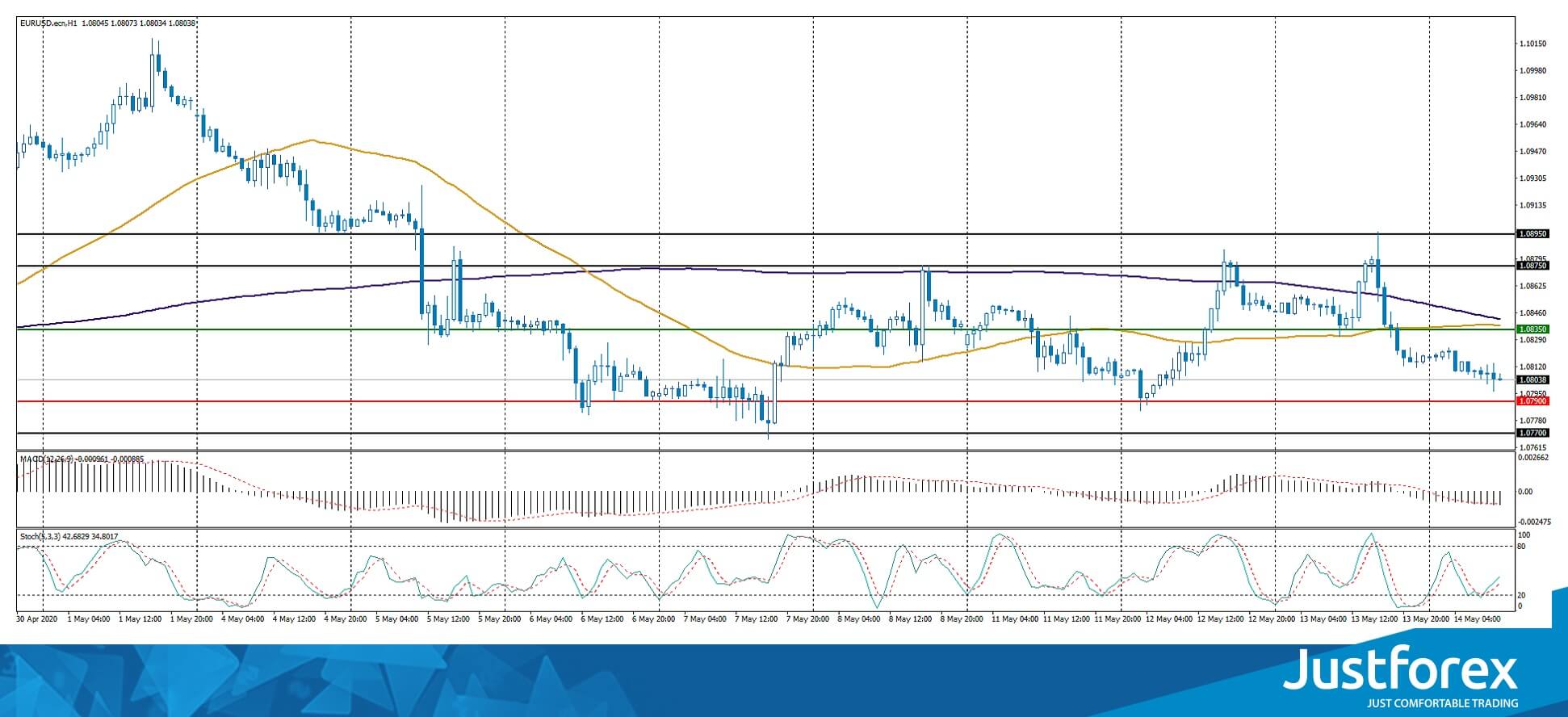Click the 7 May 12:00 time label
This screenshot has height=717, width=1568.
click(757, 619)
